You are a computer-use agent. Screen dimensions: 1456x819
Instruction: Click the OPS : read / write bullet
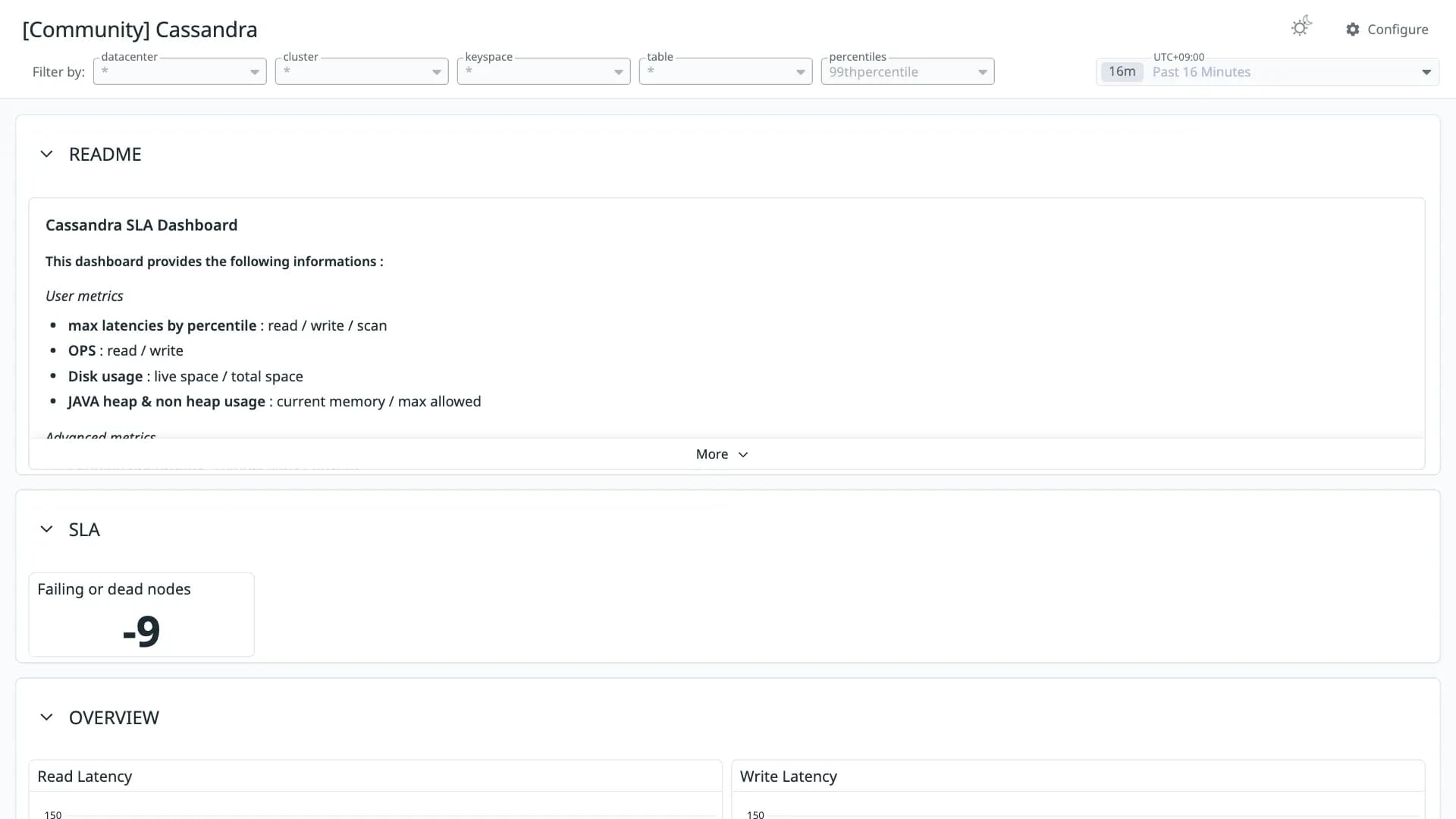[x=126, y=350]
